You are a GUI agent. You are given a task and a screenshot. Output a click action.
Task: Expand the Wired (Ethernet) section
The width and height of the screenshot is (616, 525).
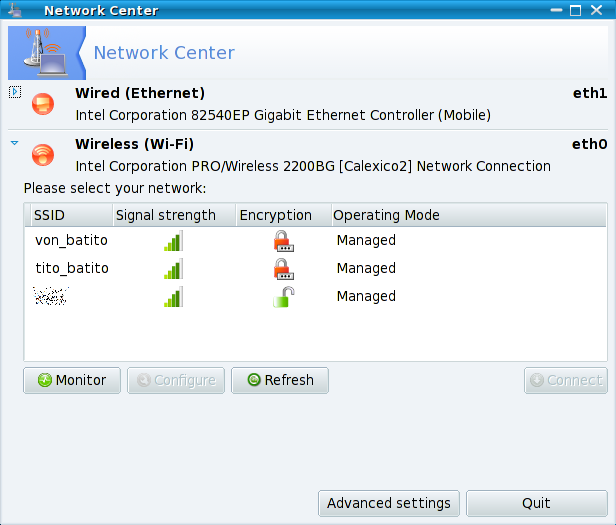coord(14,93)
